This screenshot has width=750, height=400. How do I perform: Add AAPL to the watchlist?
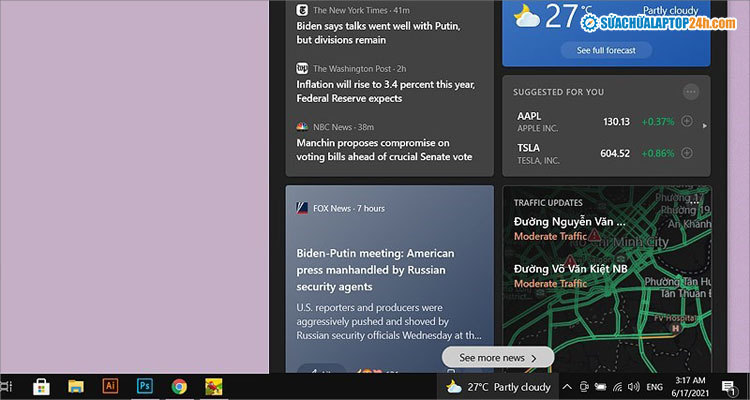pos(687,121)
